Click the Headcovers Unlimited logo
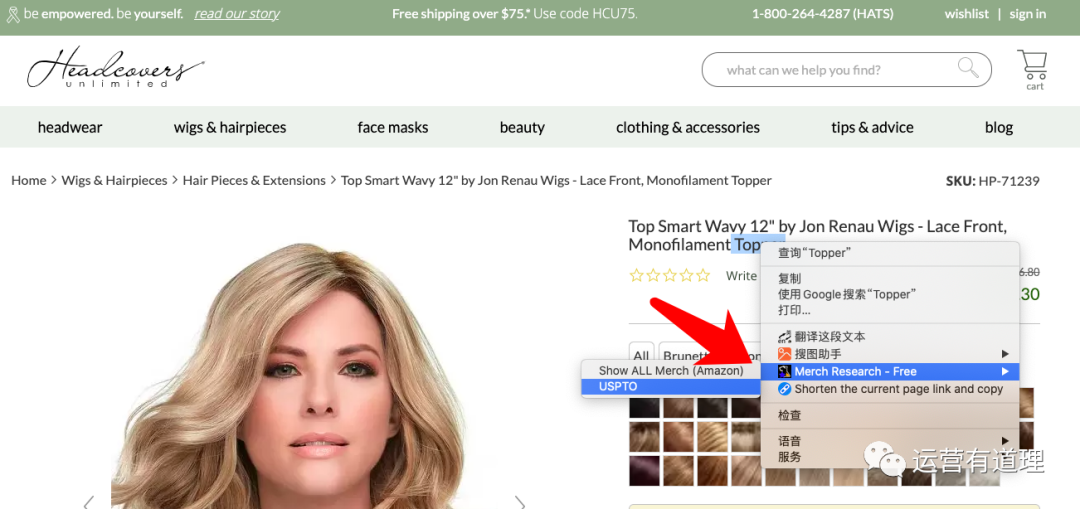The image size is (1080, 509). [x=115, y=70]
